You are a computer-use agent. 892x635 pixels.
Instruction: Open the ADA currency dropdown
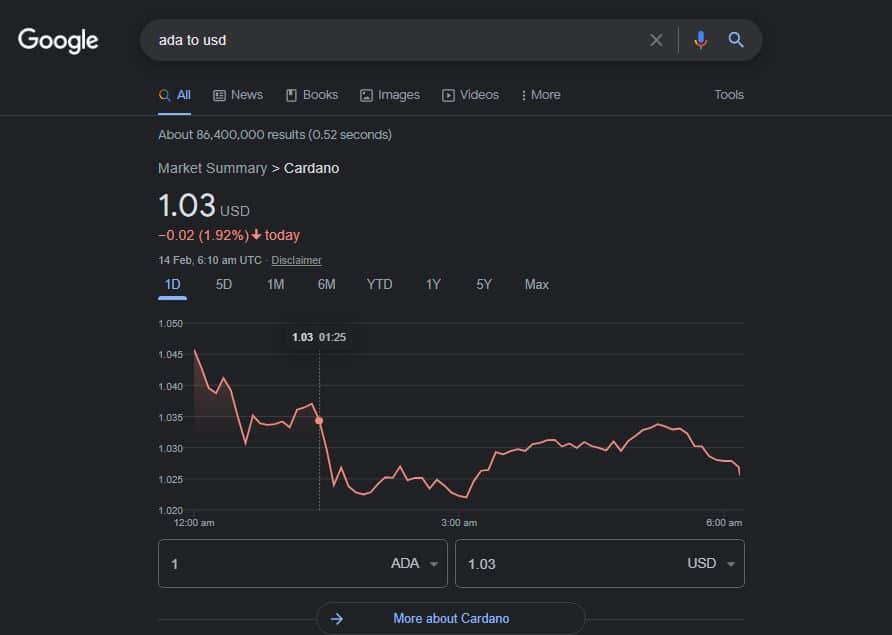(x=414, y=564)
